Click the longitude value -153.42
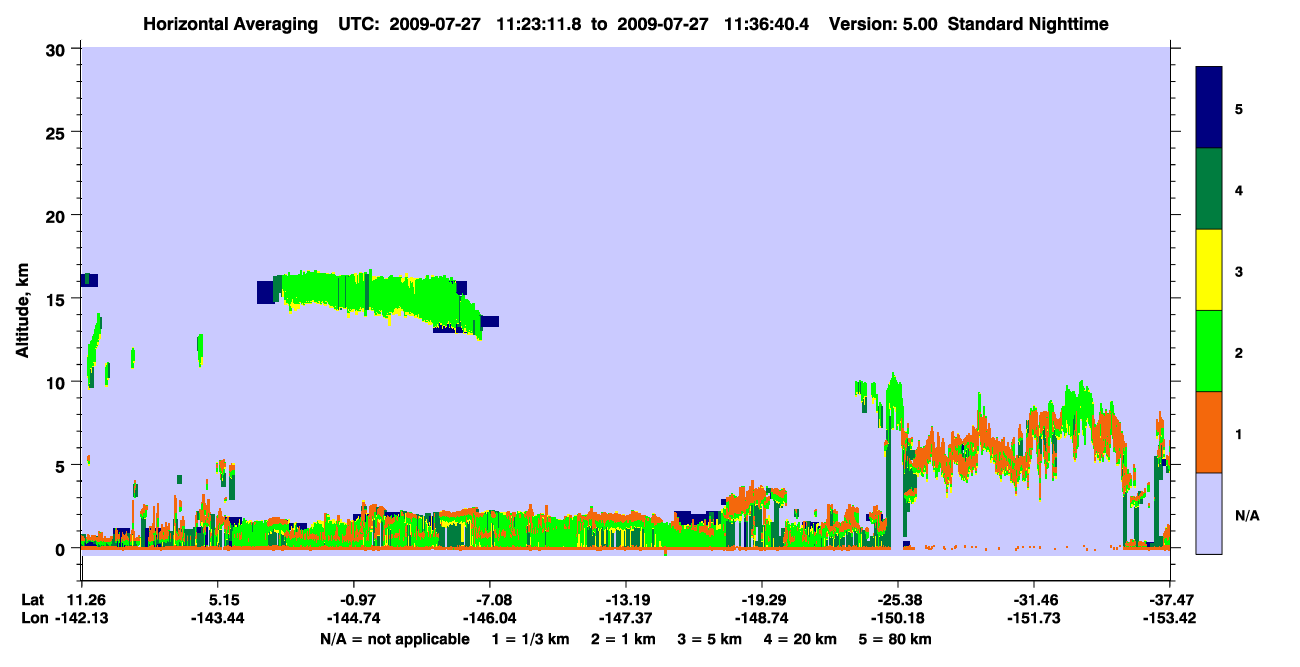The image size is (1300, 667). click(1170, 619)
